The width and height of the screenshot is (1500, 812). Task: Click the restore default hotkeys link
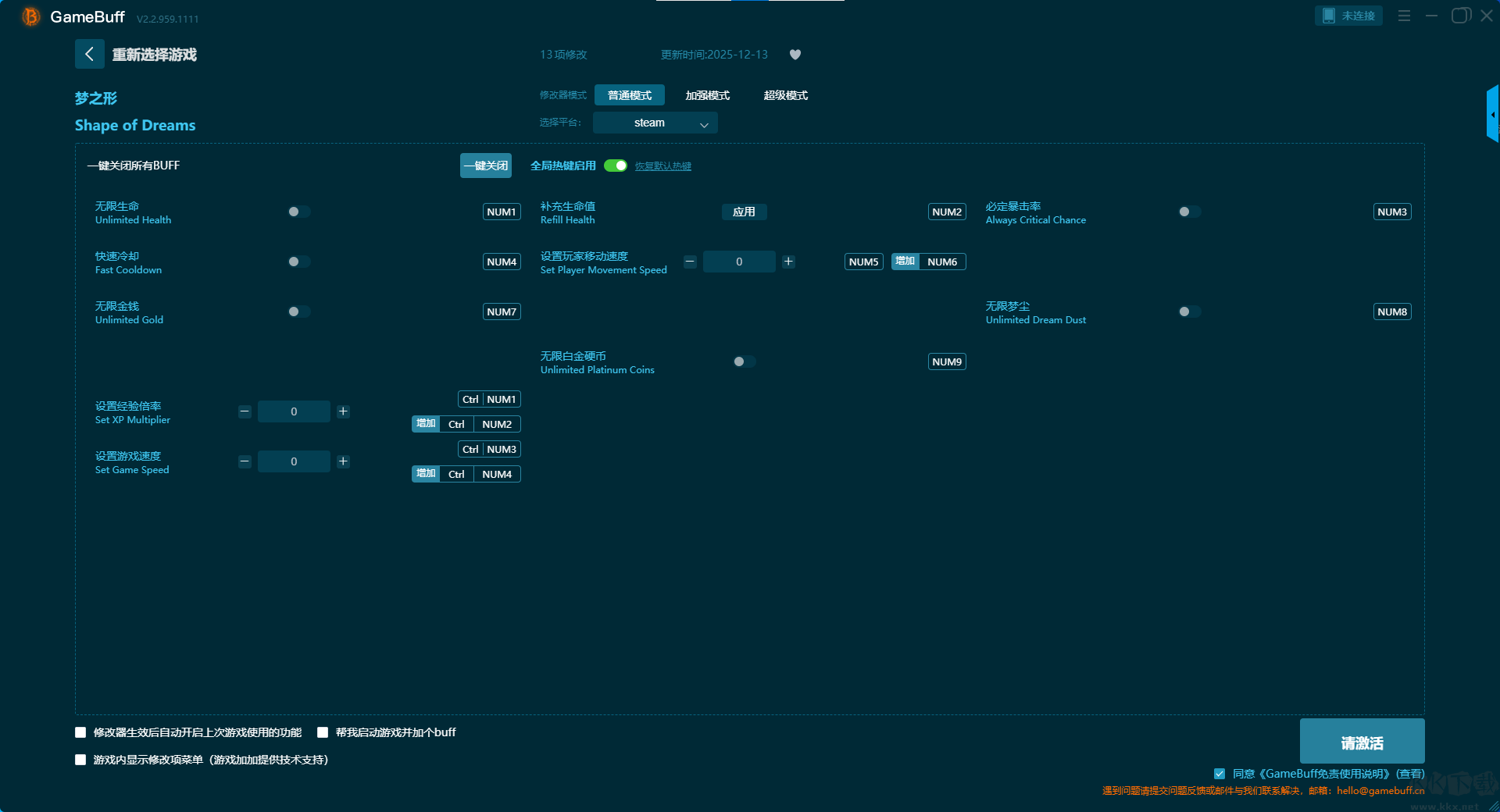(662, 166)
